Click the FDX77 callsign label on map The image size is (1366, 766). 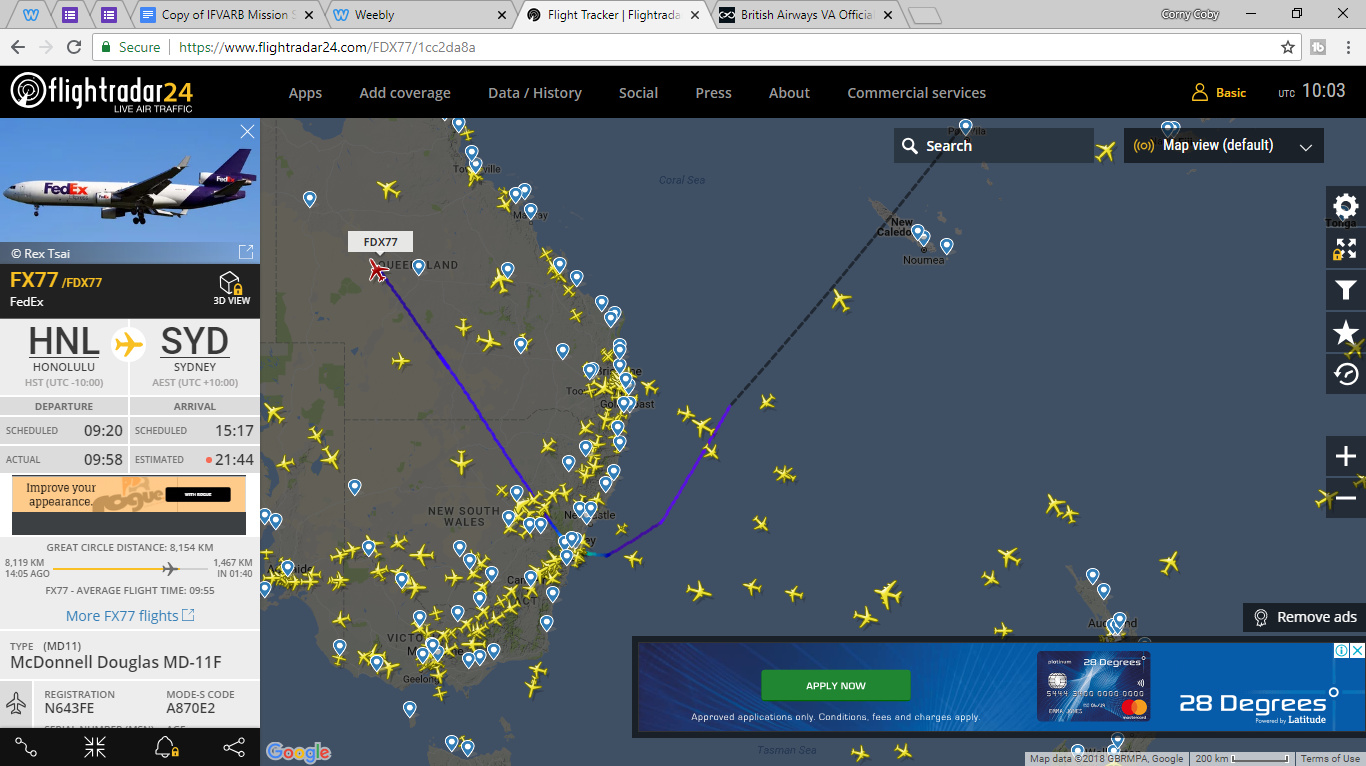click(380, 242)
